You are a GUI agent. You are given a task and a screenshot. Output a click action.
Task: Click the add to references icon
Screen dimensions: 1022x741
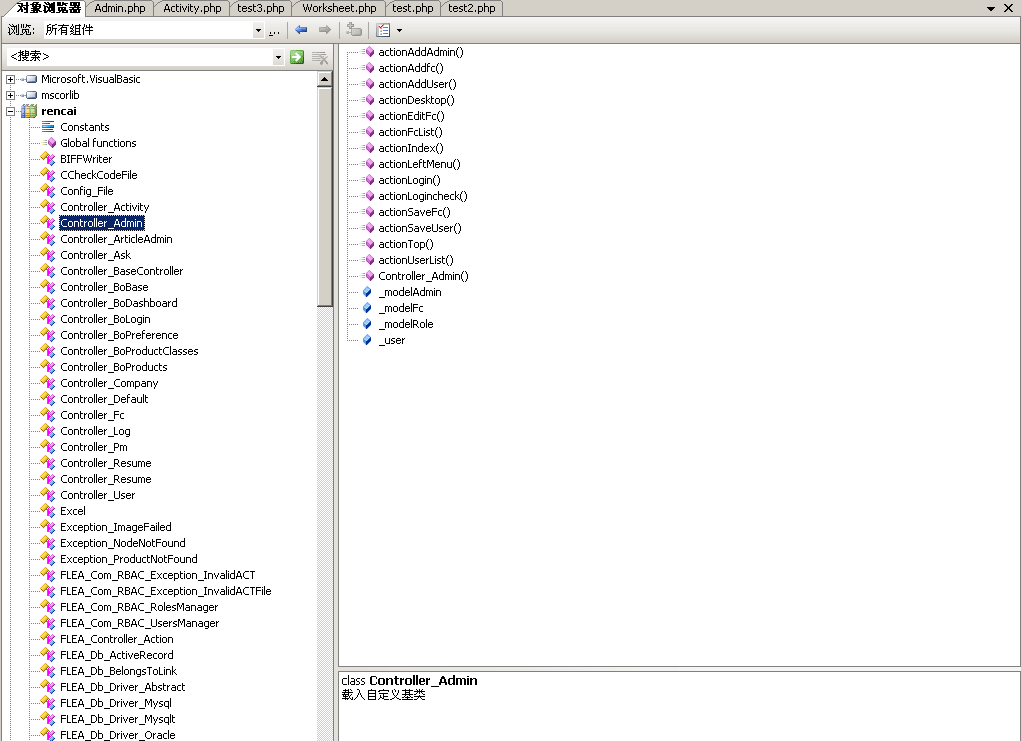(354, 30)
